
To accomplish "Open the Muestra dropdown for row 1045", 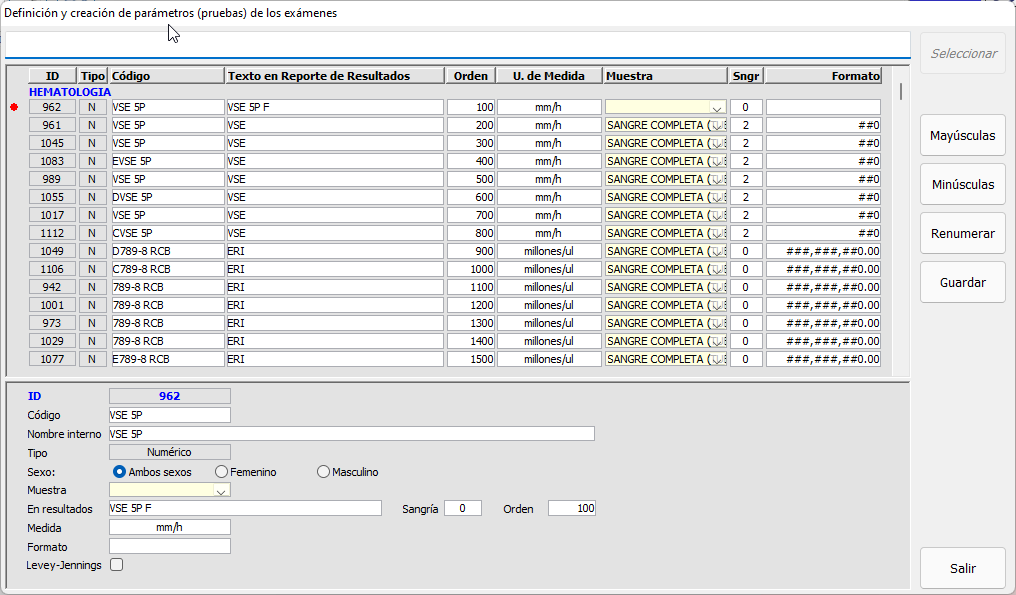I will (716, 143).
